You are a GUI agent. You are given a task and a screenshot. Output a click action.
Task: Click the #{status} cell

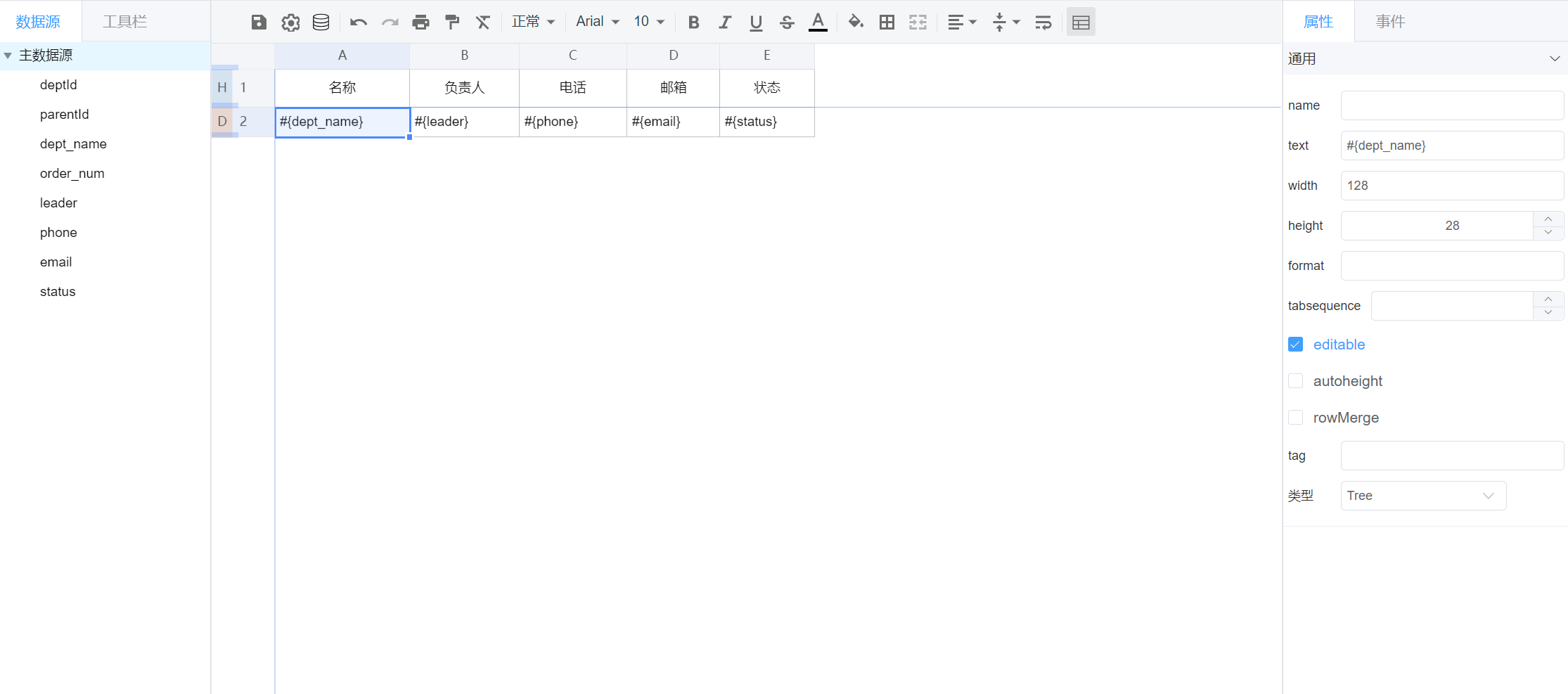pos(767,122)
